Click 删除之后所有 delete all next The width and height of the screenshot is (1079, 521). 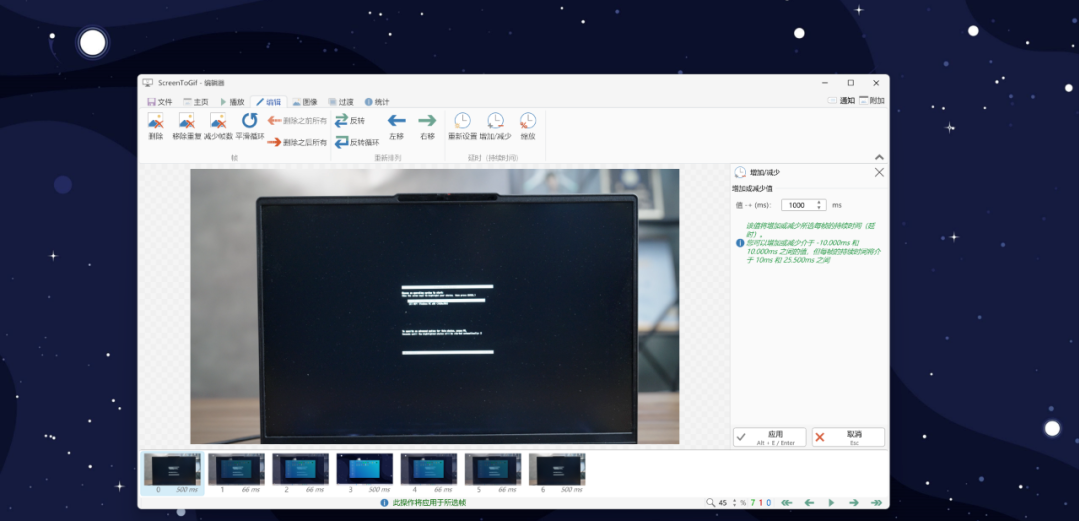point(297,142)
